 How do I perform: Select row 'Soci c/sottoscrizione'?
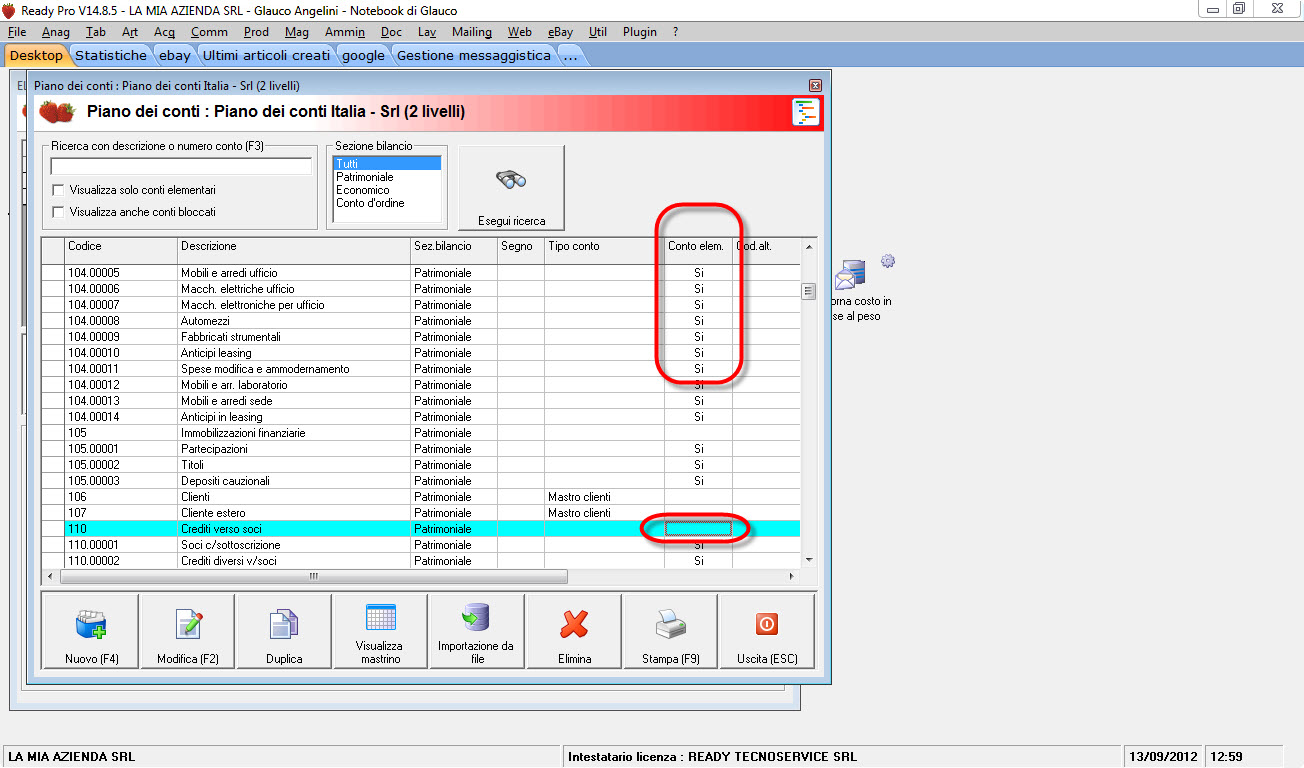coord(420,545)
